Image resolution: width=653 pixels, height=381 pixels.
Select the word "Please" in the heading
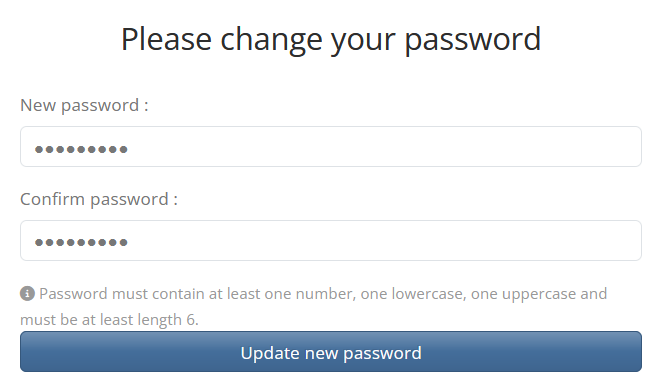[166, 40]
